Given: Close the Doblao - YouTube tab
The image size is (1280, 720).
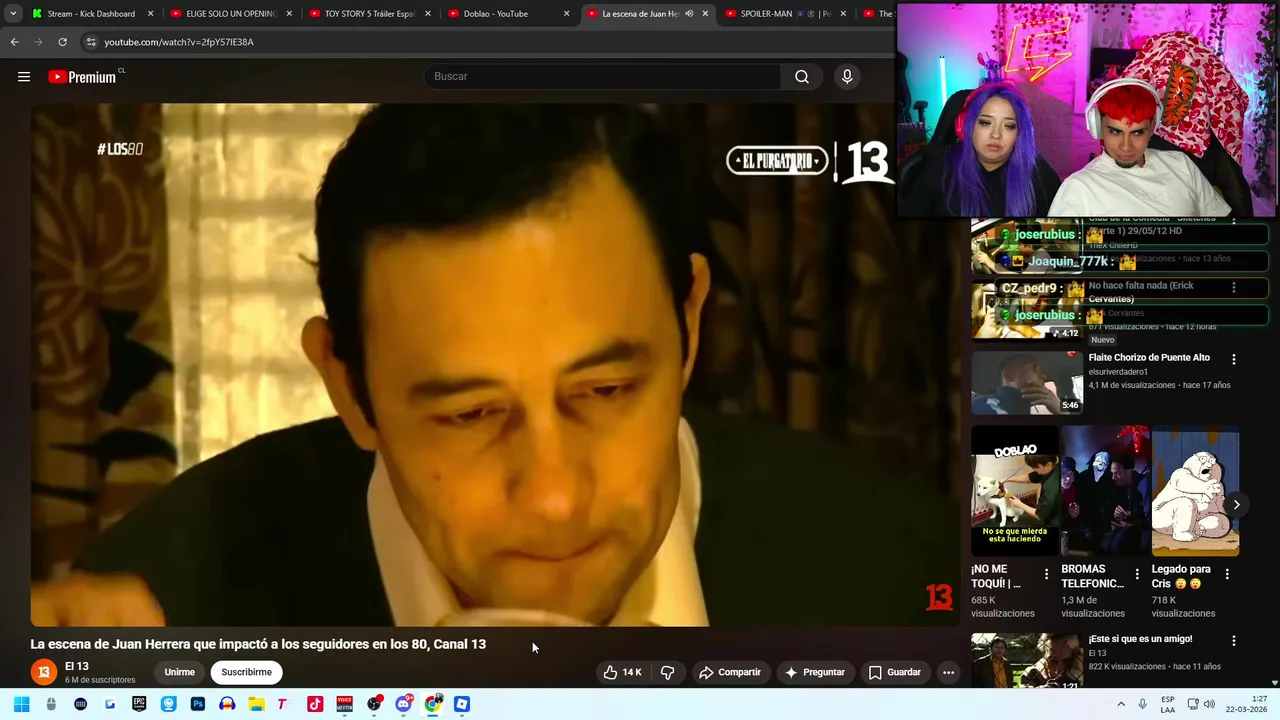Looking at the screenshot, I should click(x=566, y=14).
